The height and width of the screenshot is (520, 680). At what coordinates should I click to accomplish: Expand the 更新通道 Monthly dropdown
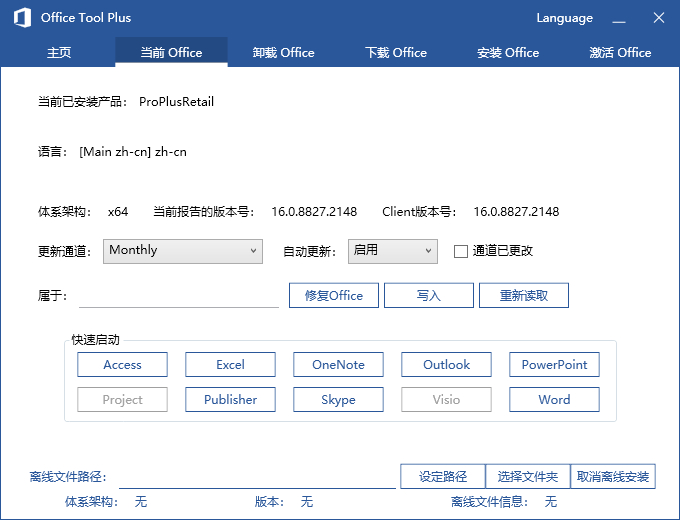(183, 251)
